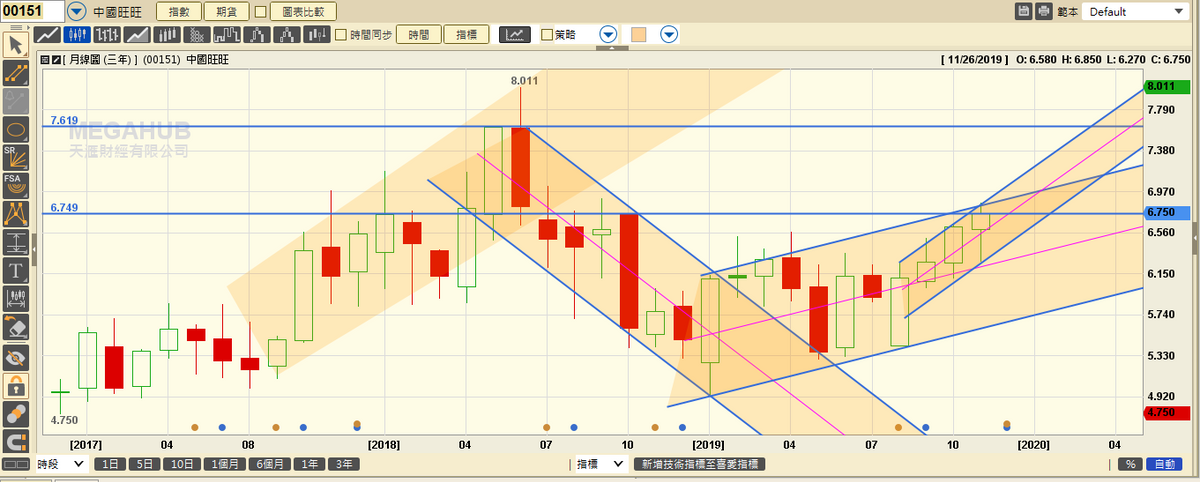Click the stock code 00151 input field
This screenshot has height=482, width=1200.
pyautogui.click(x=33, y=11)
